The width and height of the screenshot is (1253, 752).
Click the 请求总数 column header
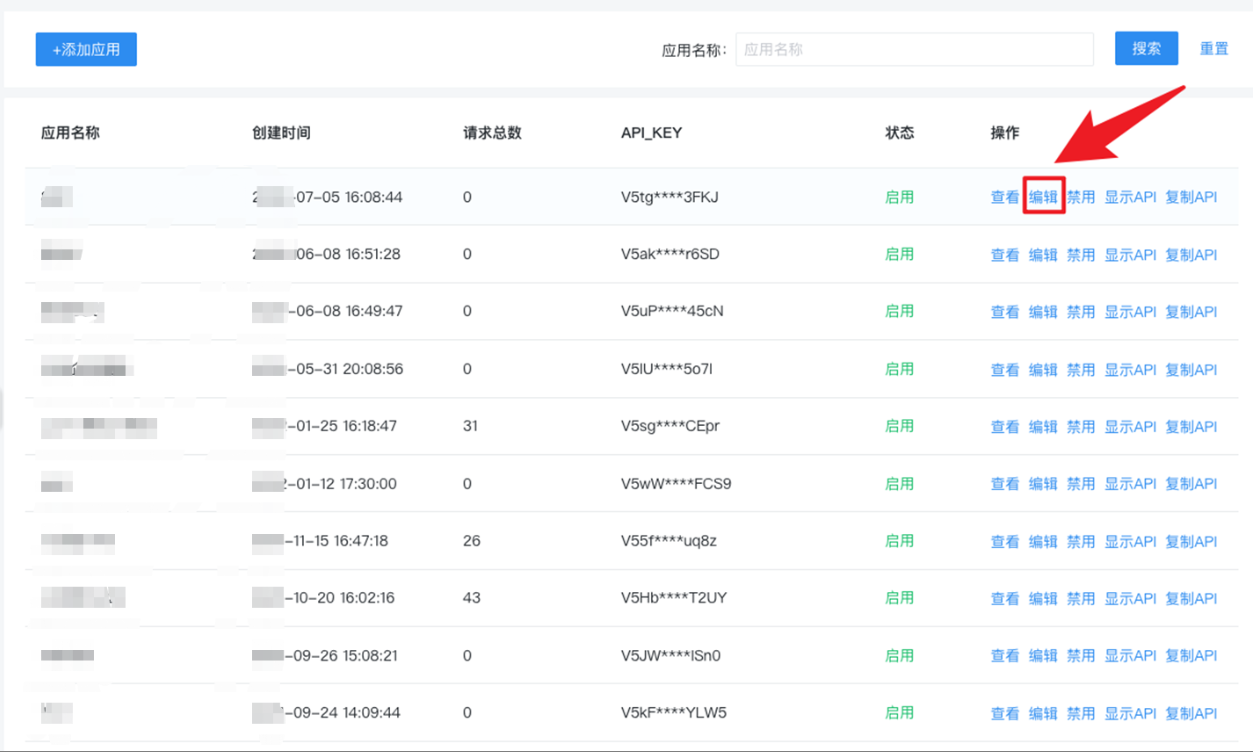point(492,133)
